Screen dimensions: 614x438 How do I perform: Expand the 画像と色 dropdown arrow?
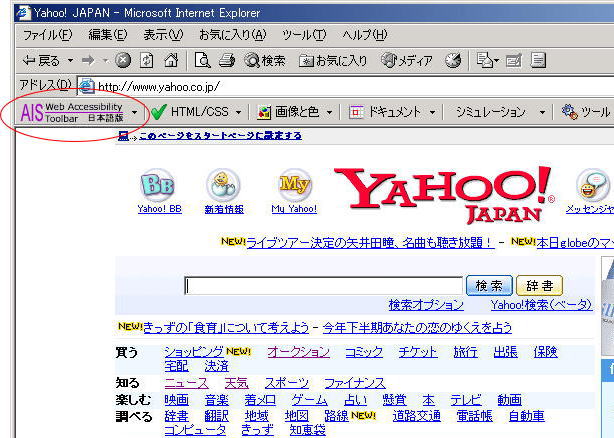329,113
